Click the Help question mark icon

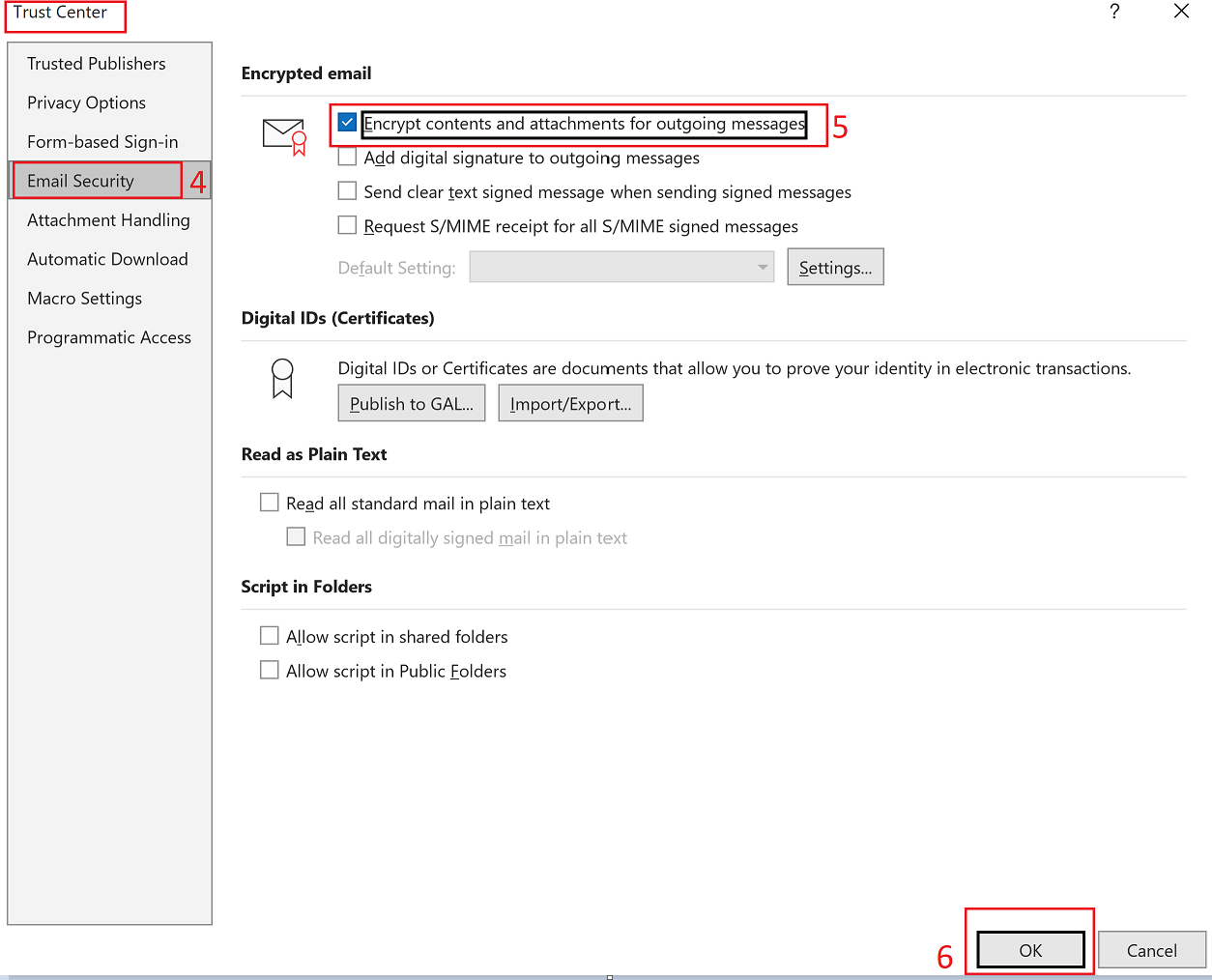1114,12
